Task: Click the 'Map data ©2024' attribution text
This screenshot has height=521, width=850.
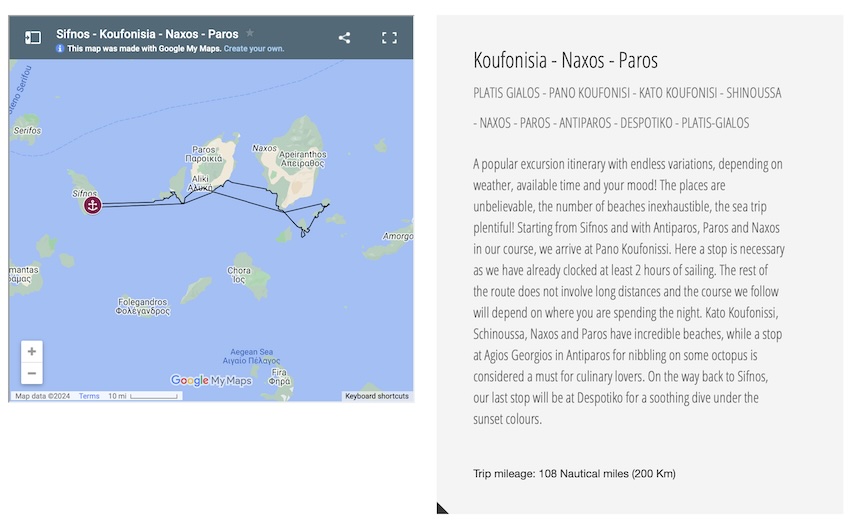Action: click(x=42, y=396)
